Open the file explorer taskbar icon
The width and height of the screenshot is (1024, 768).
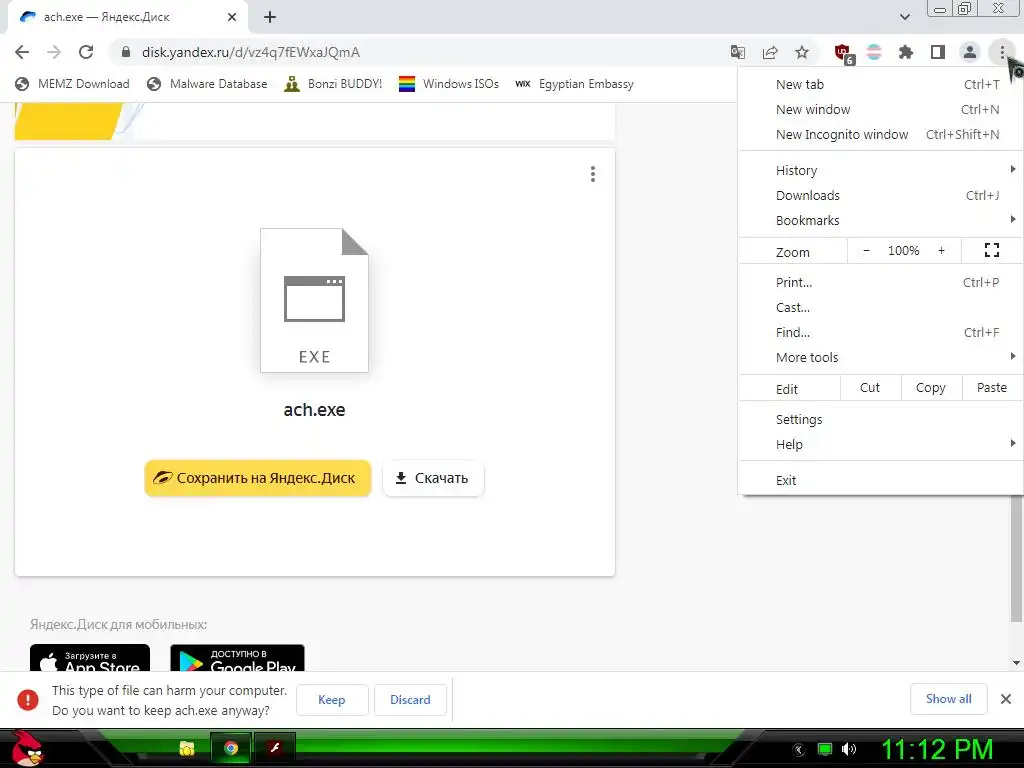point(187,748)
